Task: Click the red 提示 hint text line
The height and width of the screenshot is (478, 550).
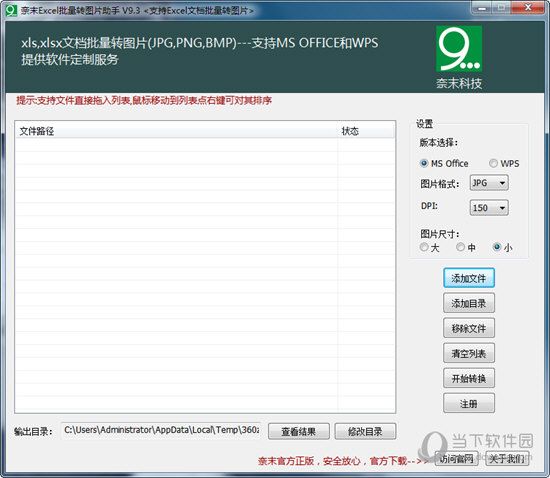Action: pos(144,101)
